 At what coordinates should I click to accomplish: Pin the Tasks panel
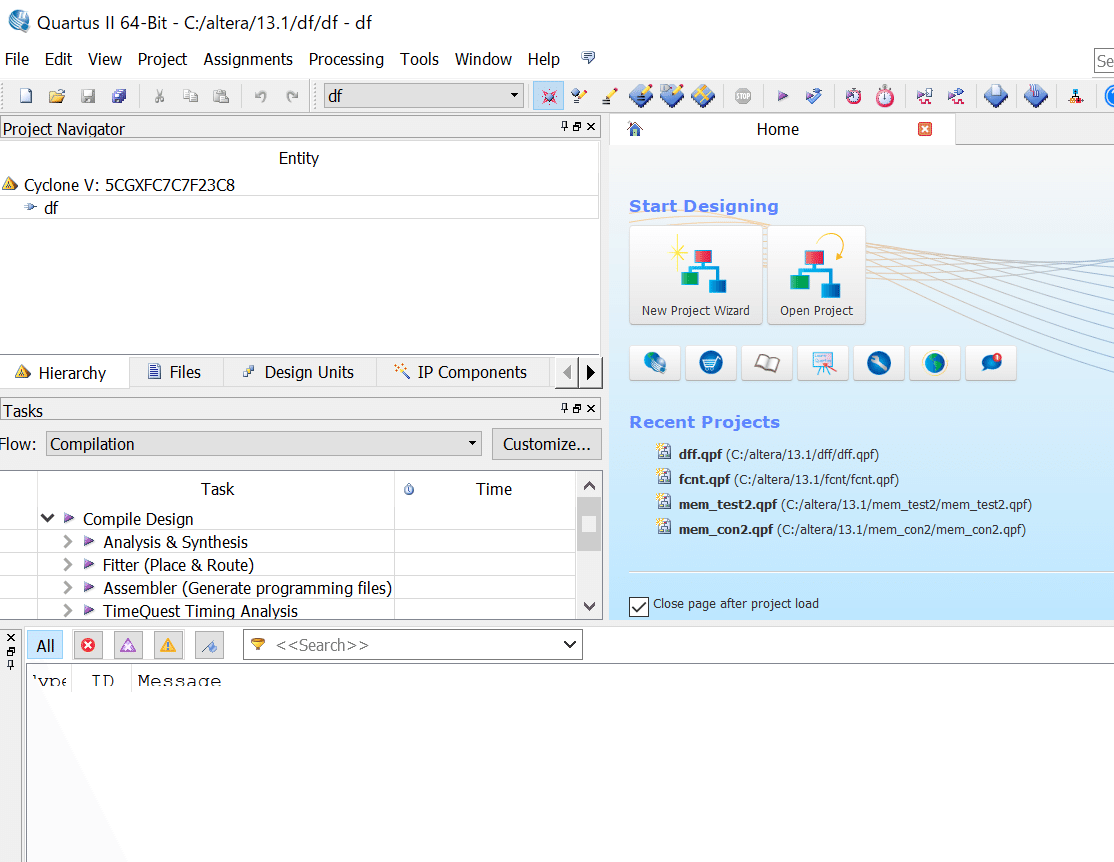pos(564,408)
